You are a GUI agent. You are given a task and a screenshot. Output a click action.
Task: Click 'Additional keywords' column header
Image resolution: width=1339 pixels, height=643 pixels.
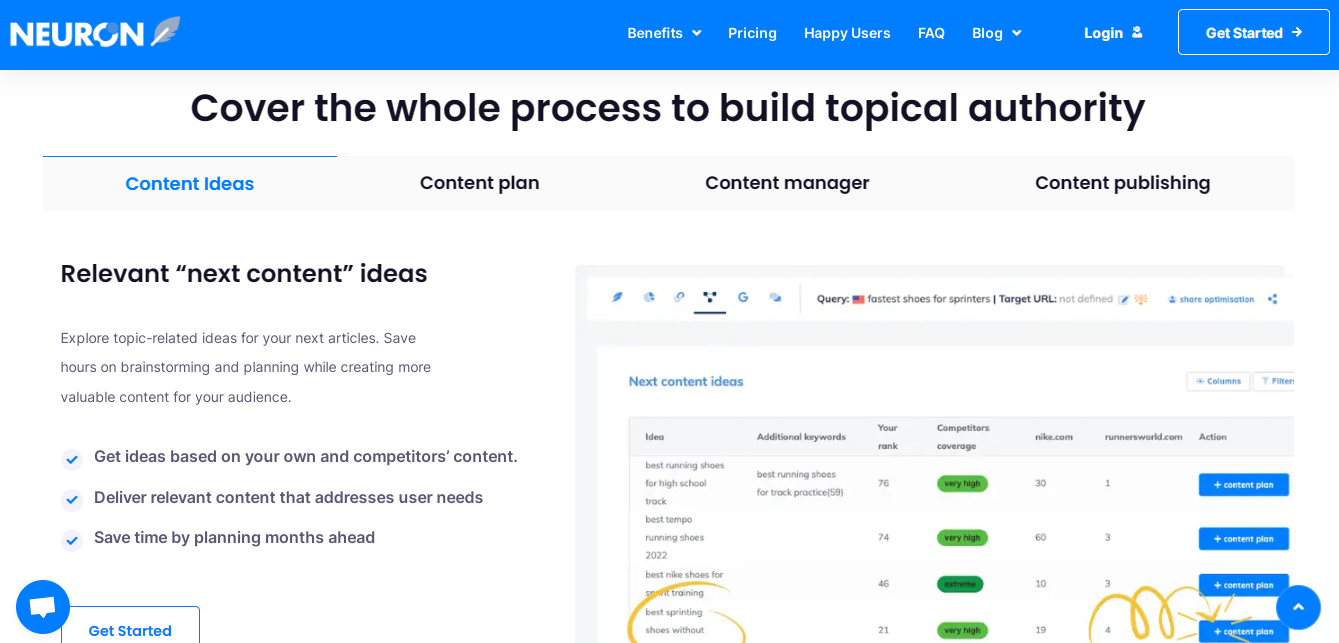(801, 437)
